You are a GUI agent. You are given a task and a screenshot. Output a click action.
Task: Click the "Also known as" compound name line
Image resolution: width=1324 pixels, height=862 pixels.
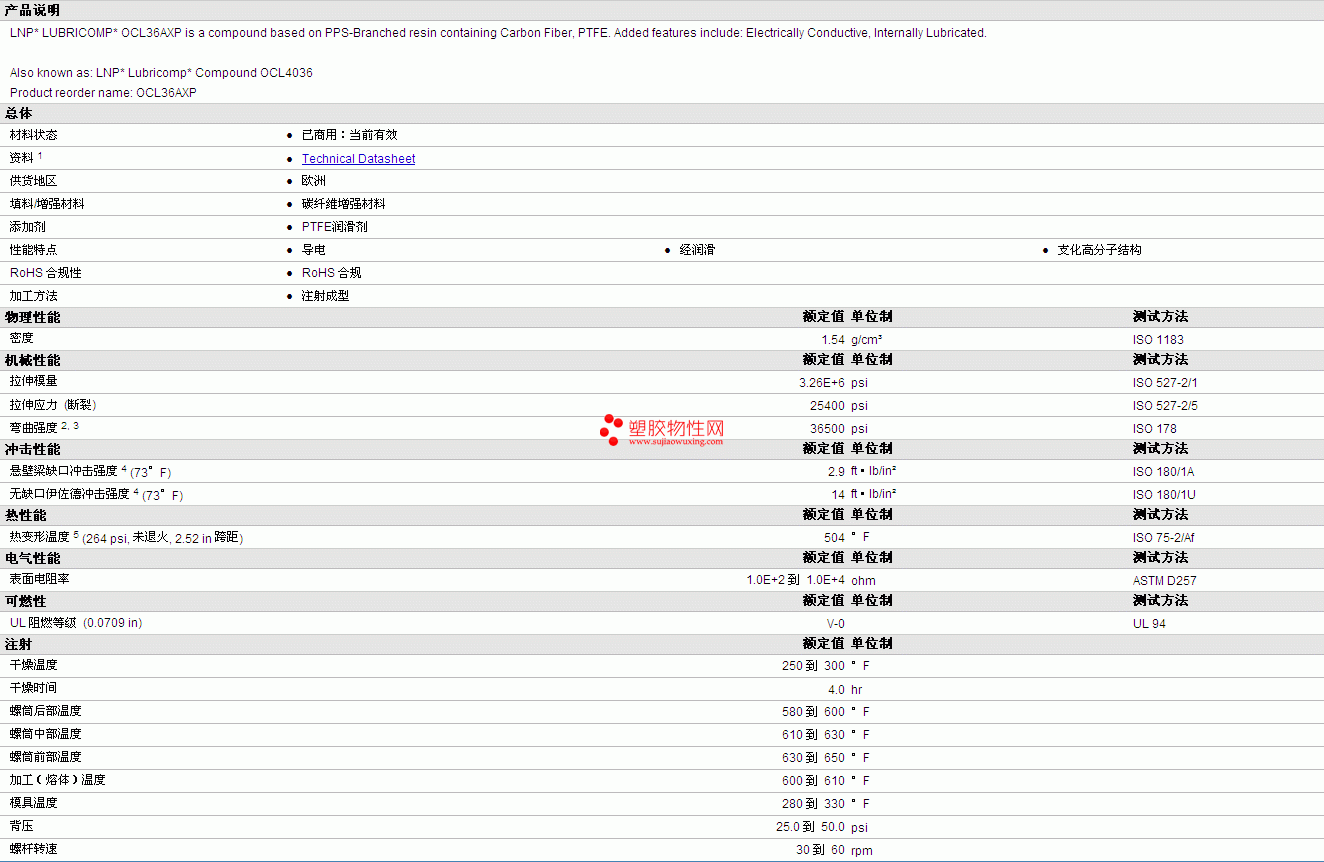pyautogui.click(x=161, y=73)
